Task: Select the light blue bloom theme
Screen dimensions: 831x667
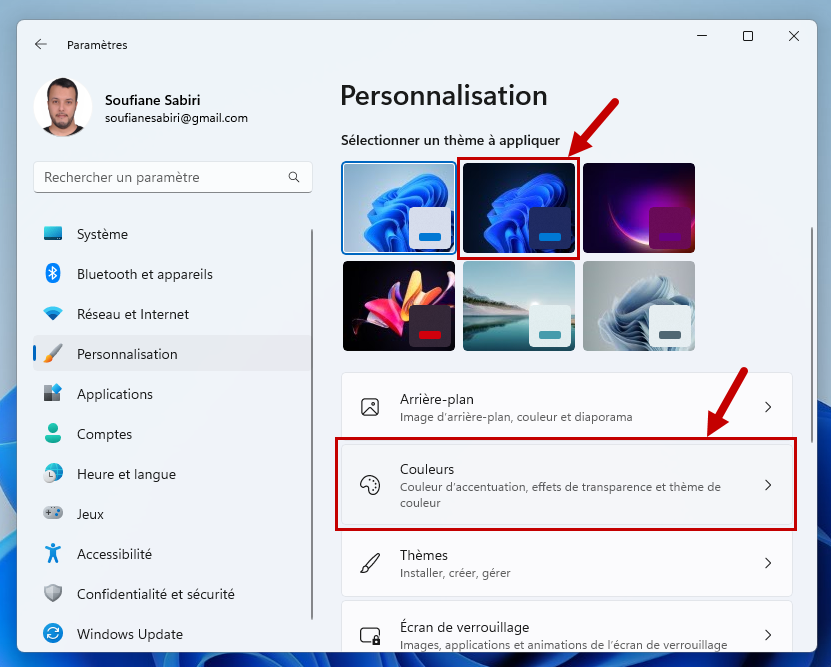Action: [399, 208]
